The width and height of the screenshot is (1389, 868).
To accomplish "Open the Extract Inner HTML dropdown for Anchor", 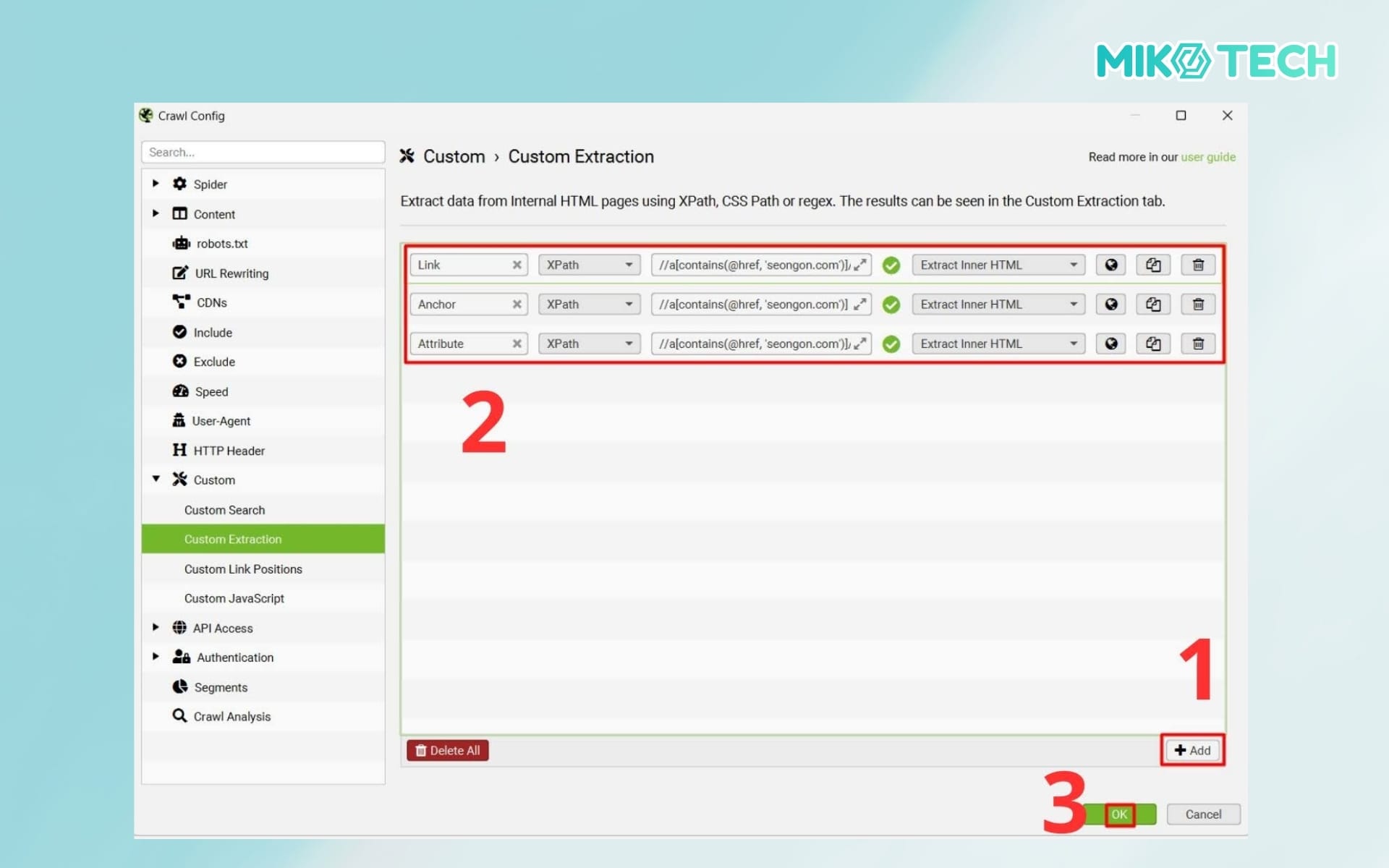I will click(x=998, y=305).
